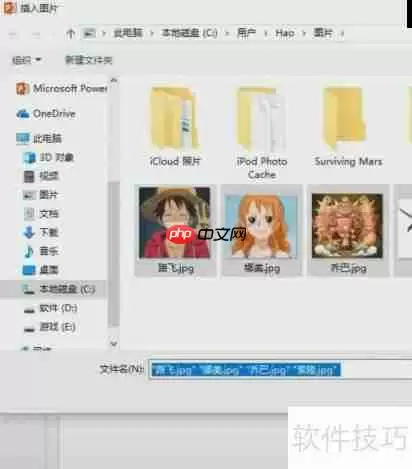Click the navigation pane scroll up arrow
This screenshot has width=412, height=469.
tap(113, 81)
